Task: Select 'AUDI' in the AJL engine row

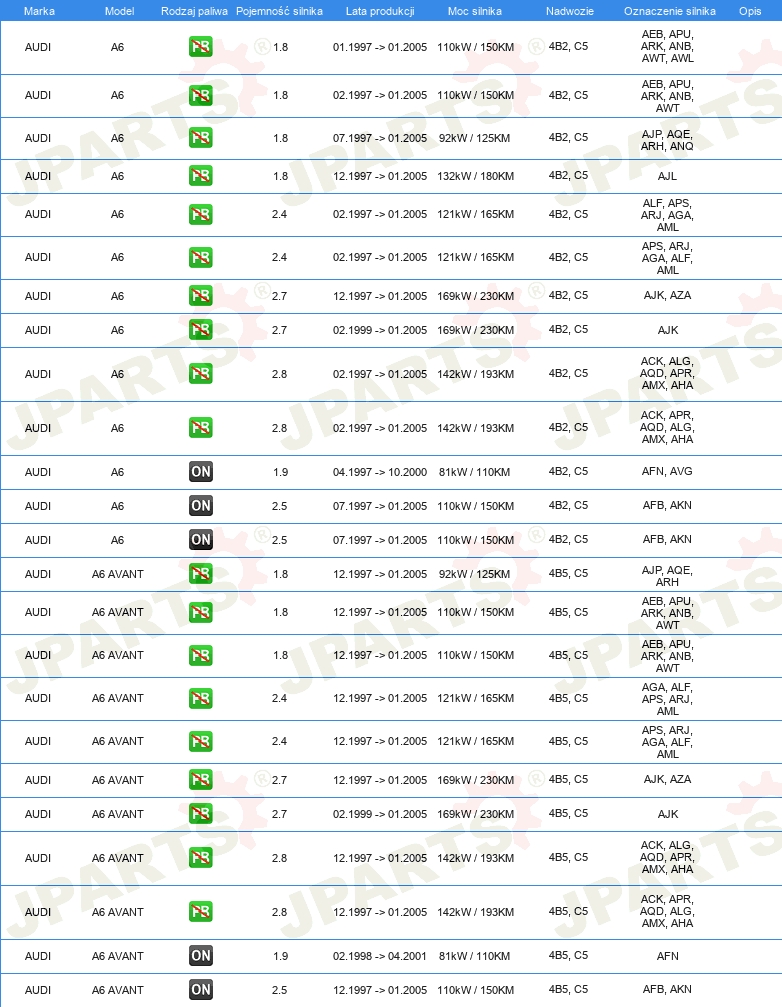Action: coord(38,176)
